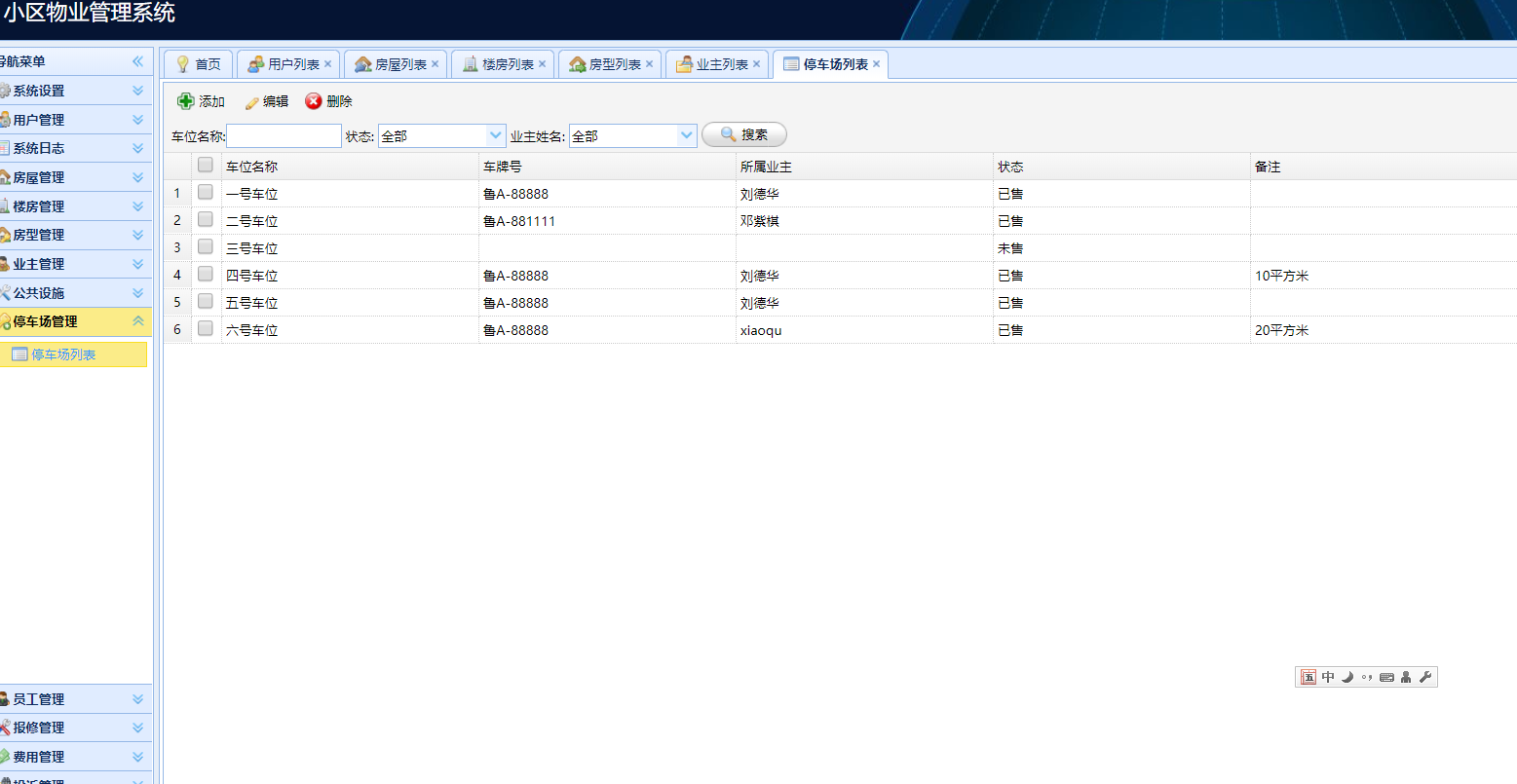This screenshot has width=1517, height=784.
Task: Switch to the 楼房列表 tab
Action: [x=503, y=64]
